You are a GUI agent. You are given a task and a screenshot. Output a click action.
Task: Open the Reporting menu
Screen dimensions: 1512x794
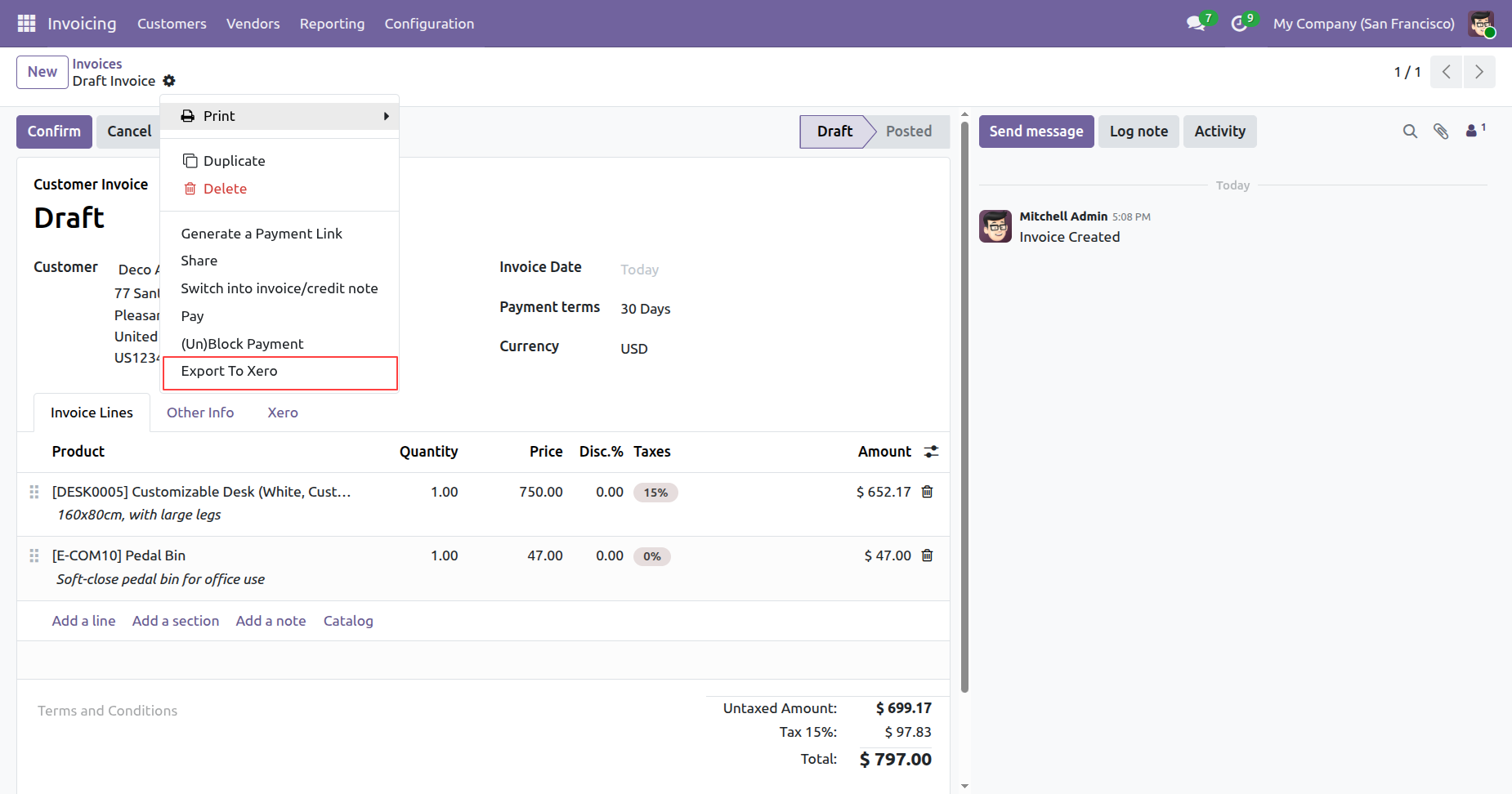(332, 24)
